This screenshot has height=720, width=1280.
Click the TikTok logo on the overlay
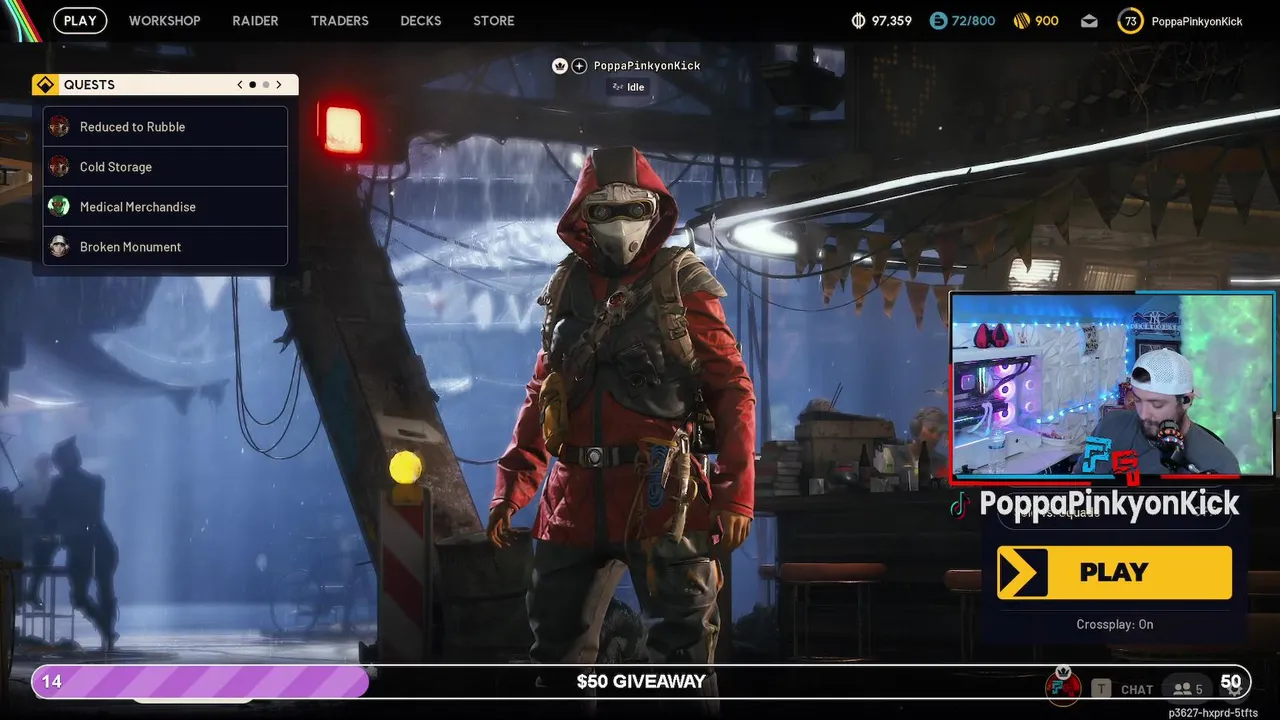[x=959, y=505]
